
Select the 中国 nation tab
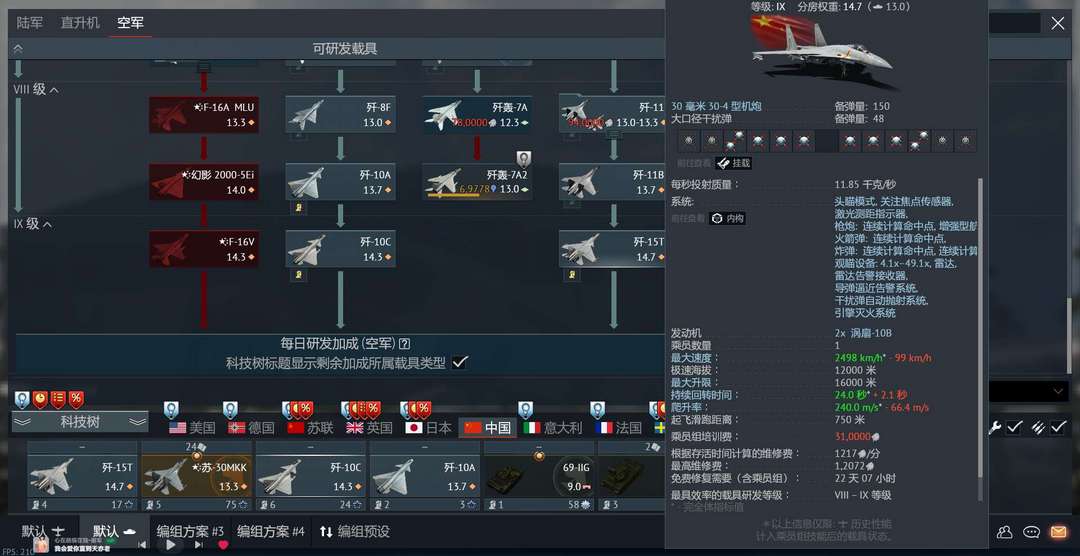point(488,428)
